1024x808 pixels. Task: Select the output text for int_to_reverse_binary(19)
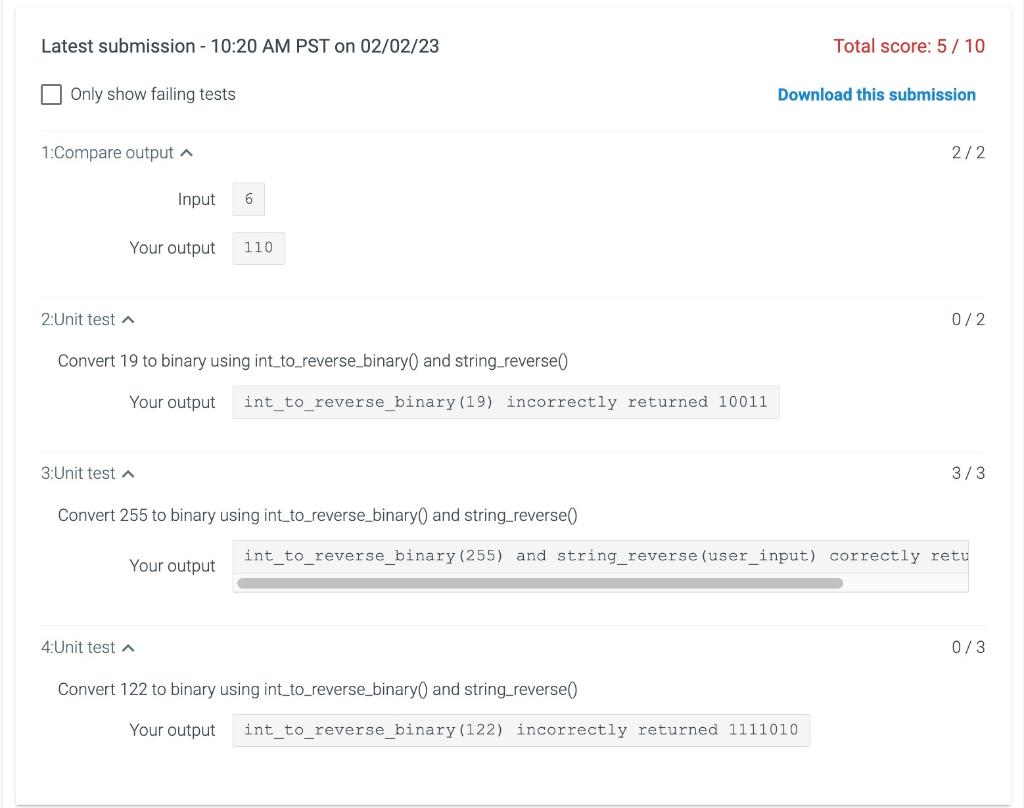click(506, 402)
